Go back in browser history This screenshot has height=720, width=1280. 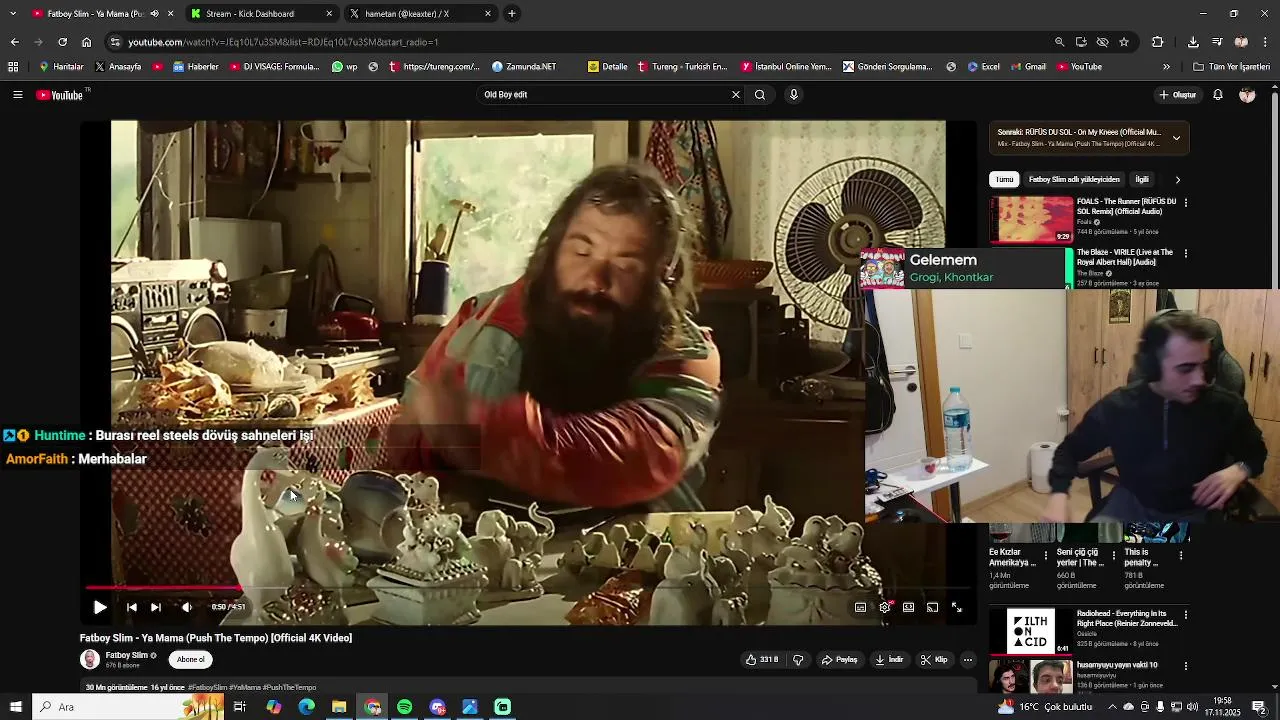(14, 42)
